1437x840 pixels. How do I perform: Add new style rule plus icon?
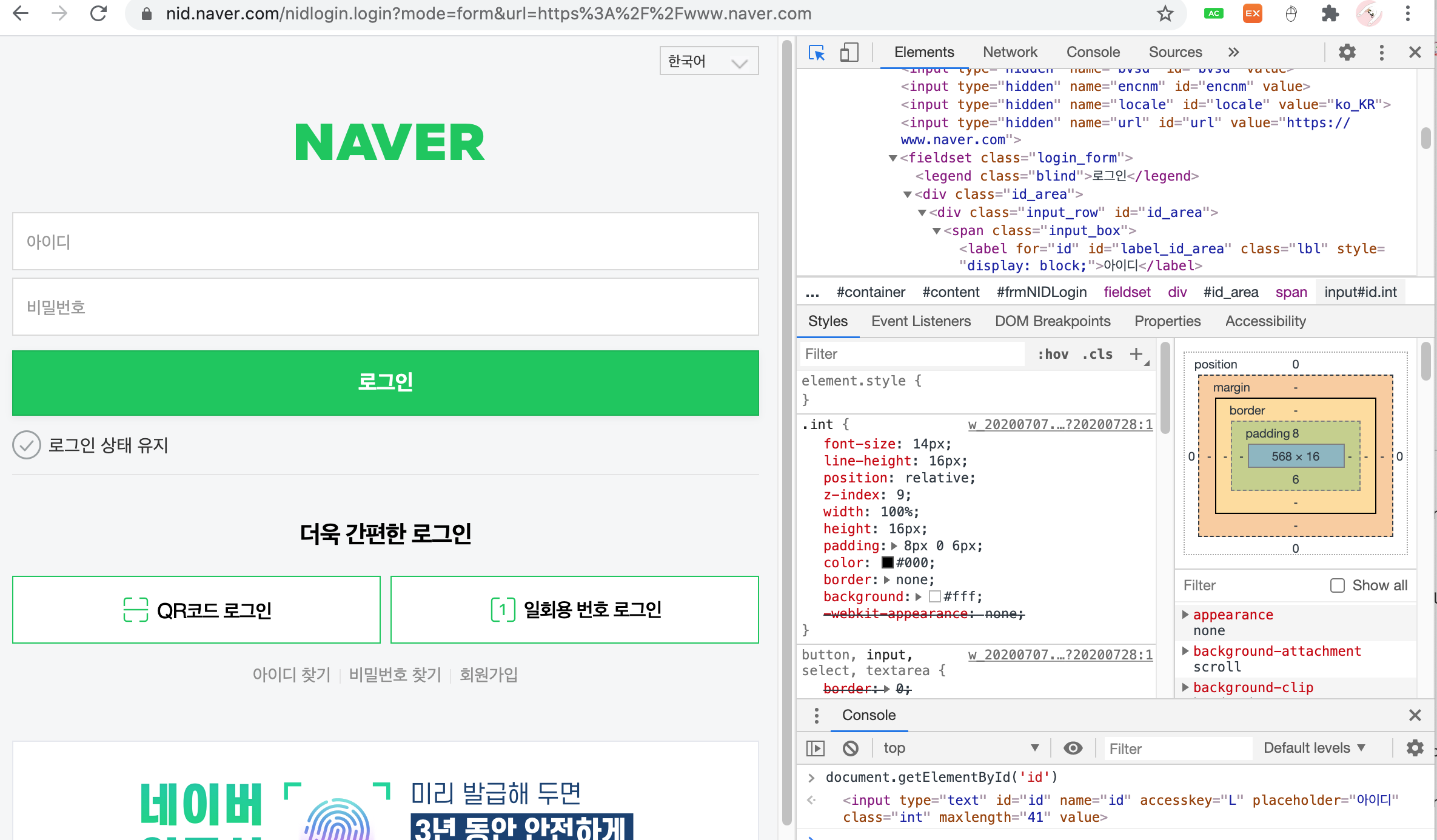click(1136, 354)
